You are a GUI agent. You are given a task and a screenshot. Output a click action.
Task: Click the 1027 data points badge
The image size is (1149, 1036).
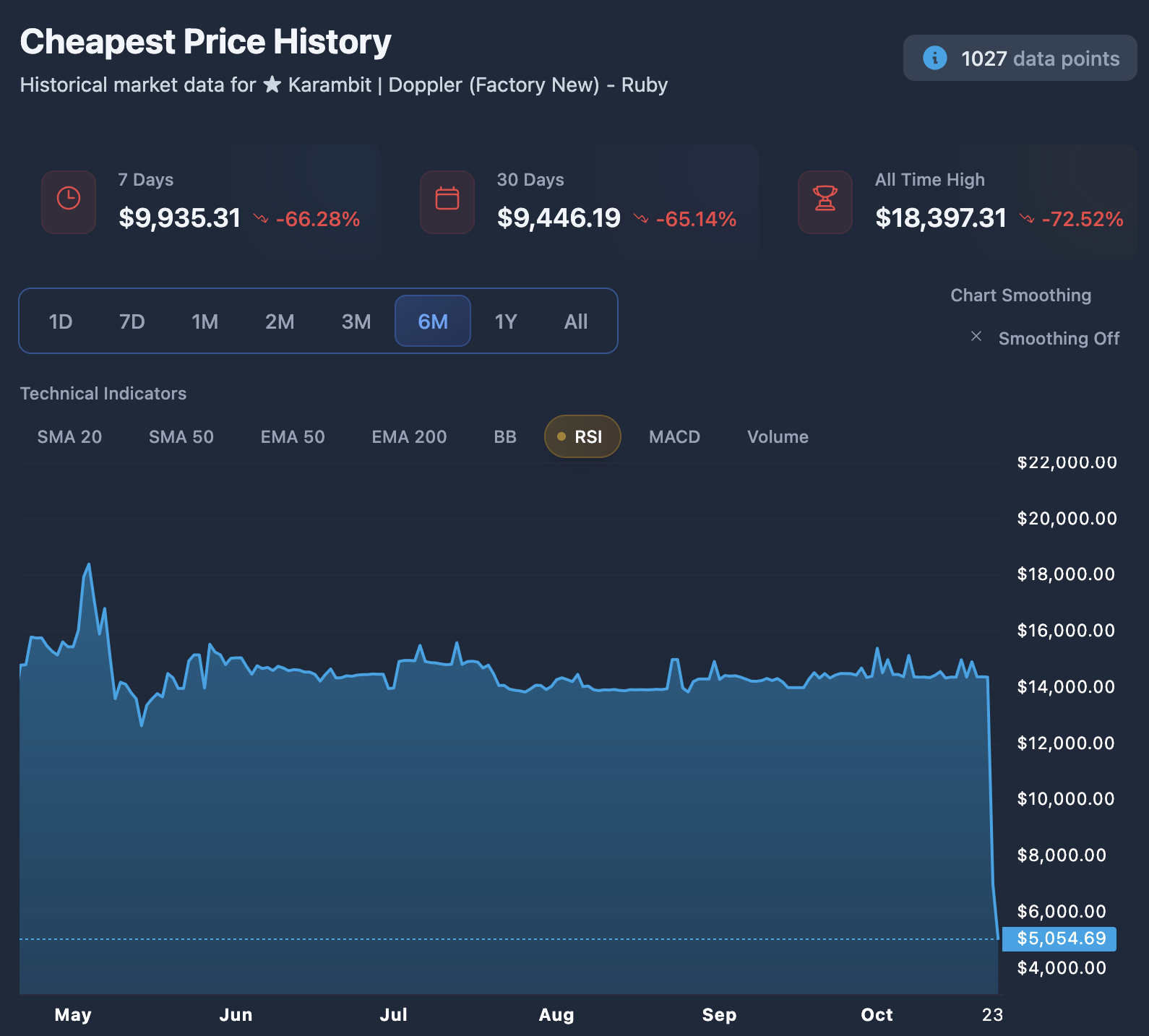1020,58
